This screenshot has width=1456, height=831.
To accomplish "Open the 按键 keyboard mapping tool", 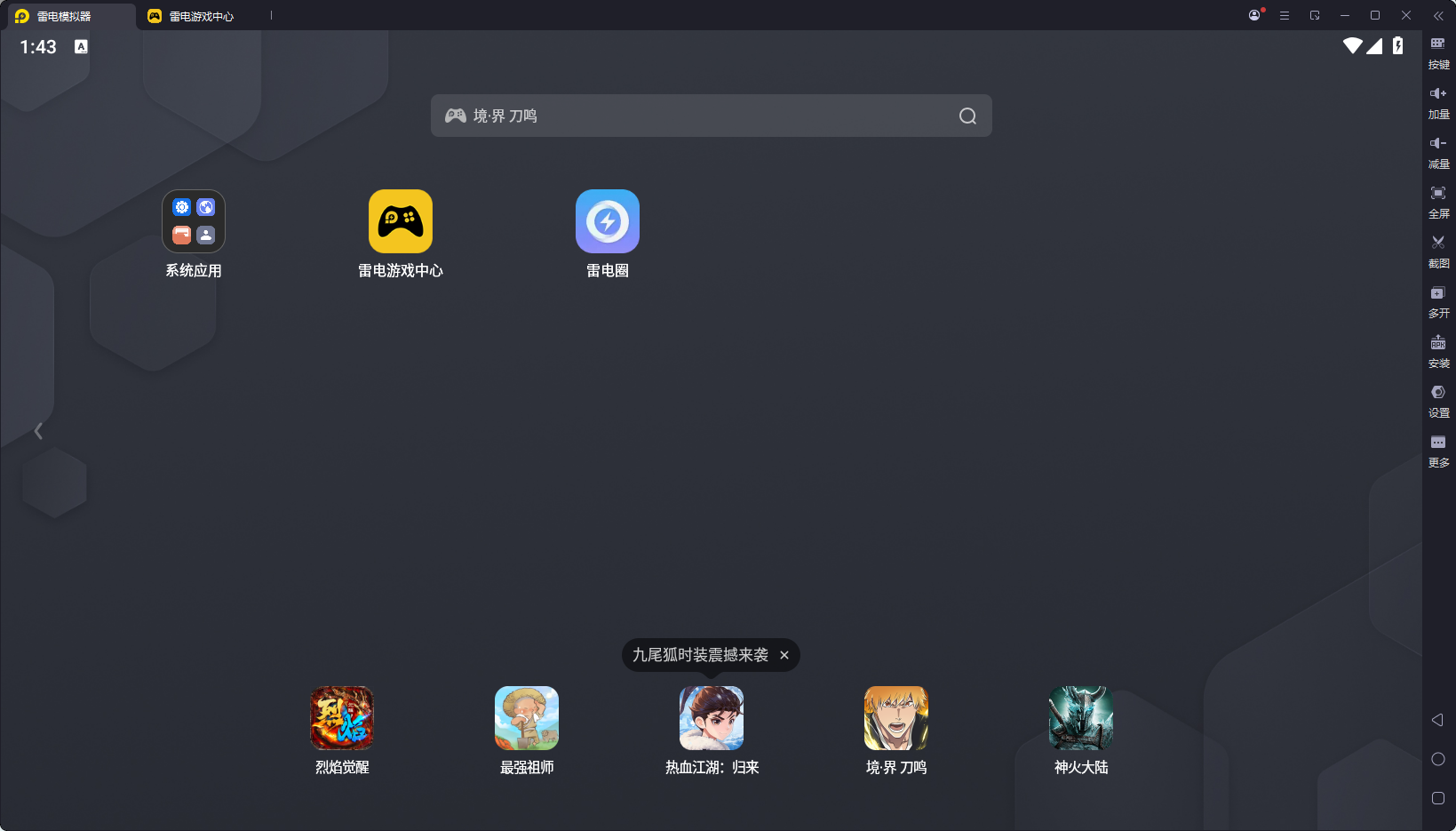I will coord(1438,52).
